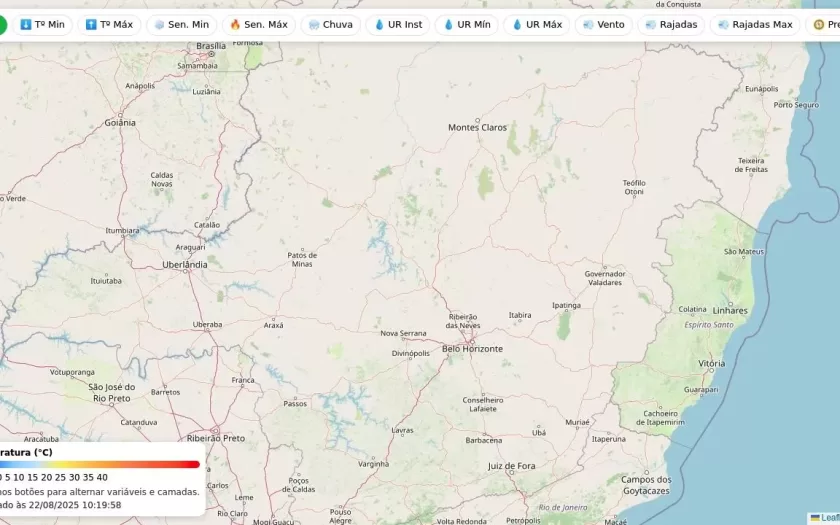The image size is (840, 525).
Task: Show the Sen. Máx thermal sensation layer
Action: 259,25
